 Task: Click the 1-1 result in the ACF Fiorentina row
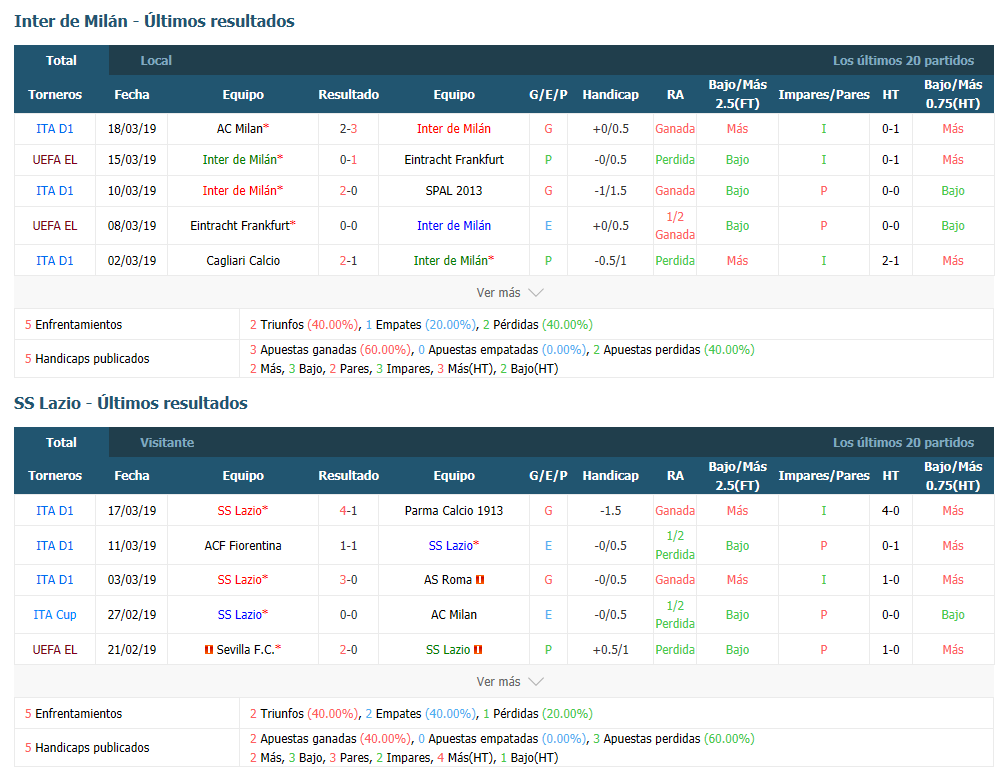click(349, 546)
